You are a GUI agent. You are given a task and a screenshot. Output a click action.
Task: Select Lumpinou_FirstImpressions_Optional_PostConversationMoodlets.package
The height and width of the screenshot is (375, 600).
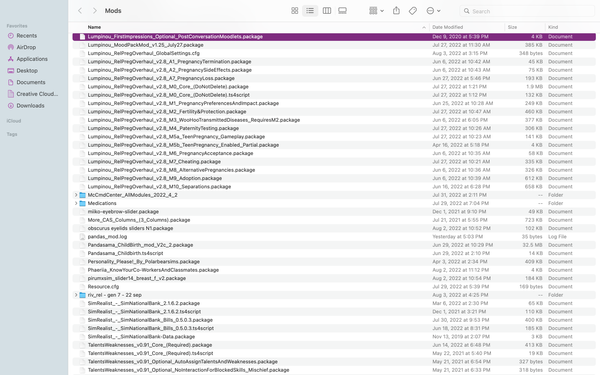(x=334, y=37)
